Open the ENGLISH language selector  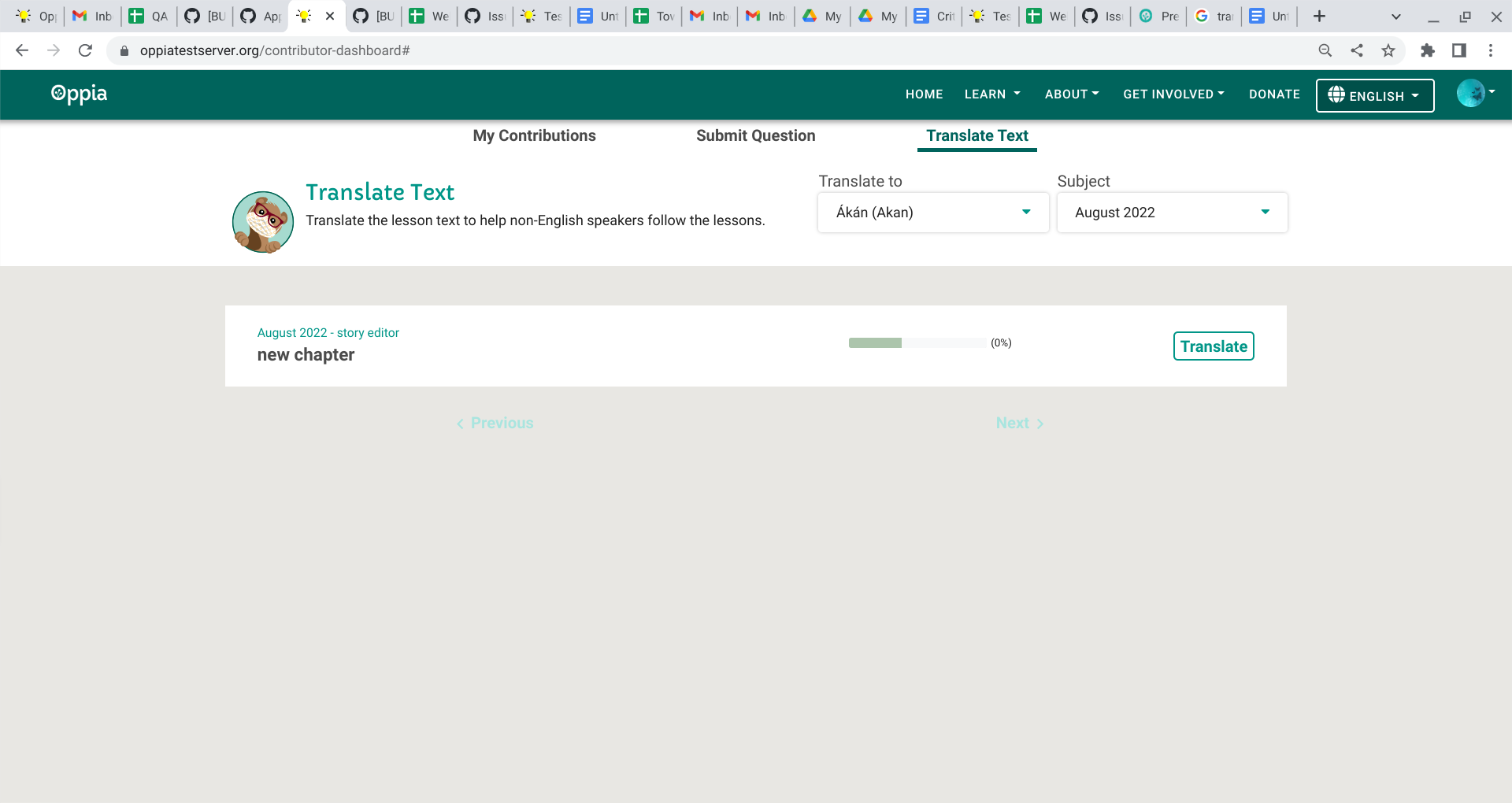[1375, 95]
